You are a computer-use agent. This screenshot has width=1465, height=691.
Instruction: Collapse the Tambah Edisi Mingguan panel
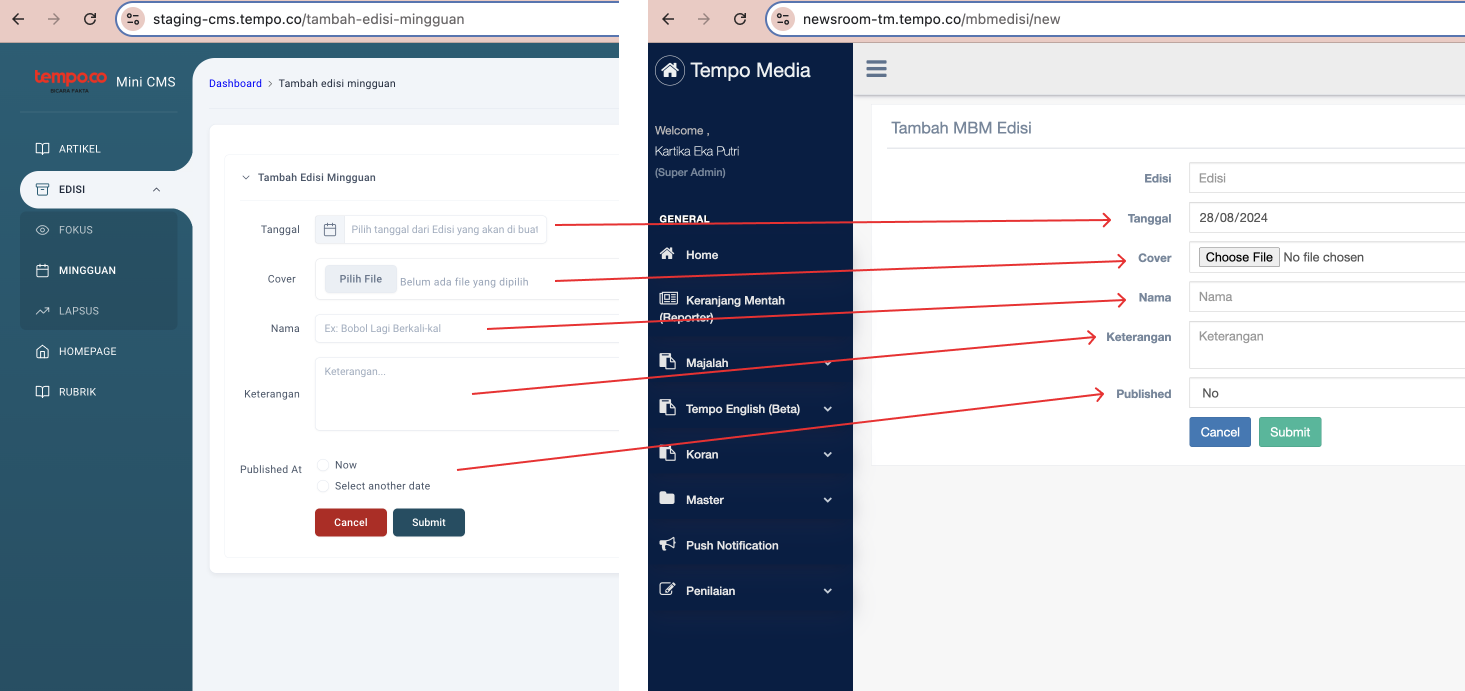pyautogui.click(x=246, y=178)
